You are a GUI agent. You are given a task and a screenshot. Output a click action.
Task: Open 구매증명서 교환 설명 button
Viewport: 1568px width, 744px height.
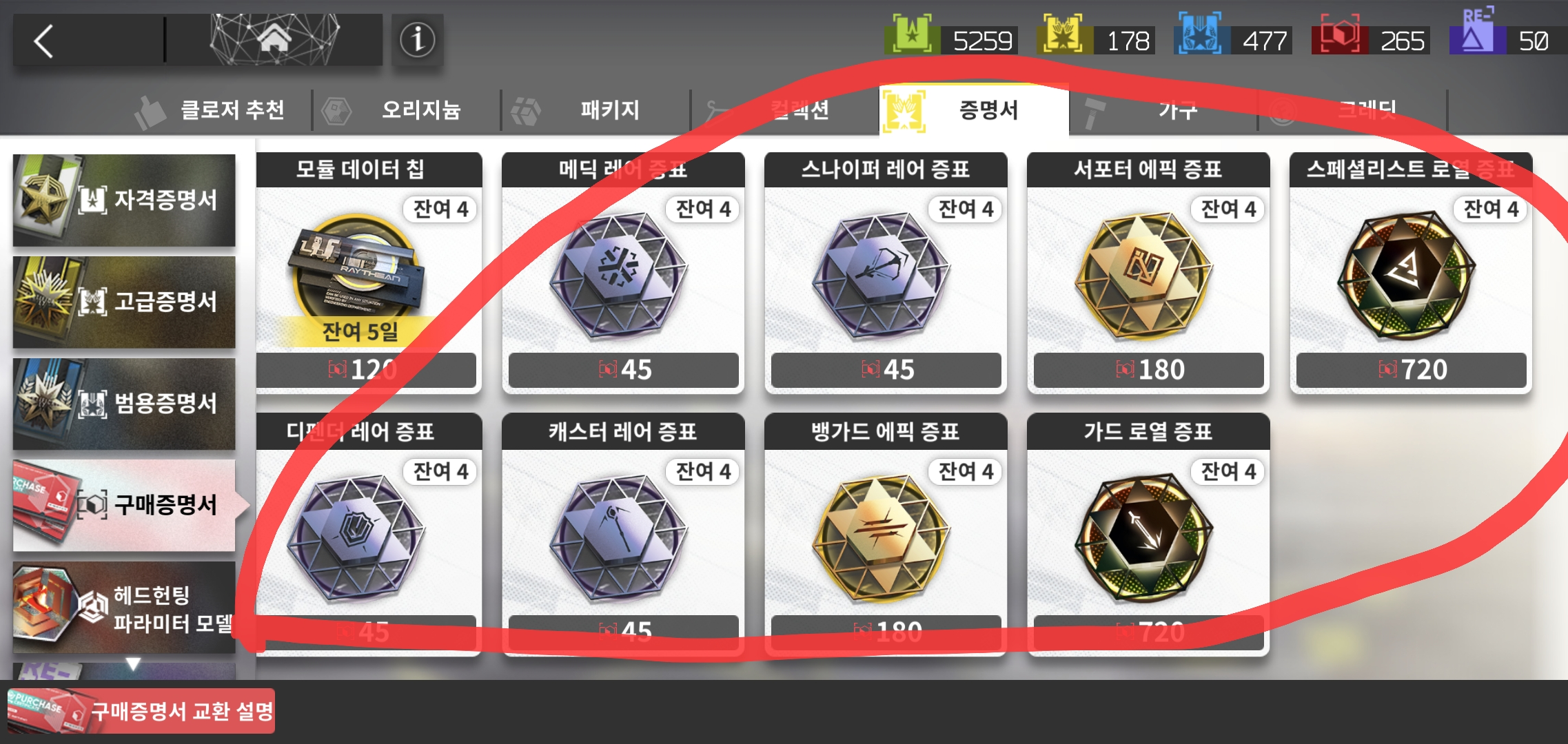[141, 710]
